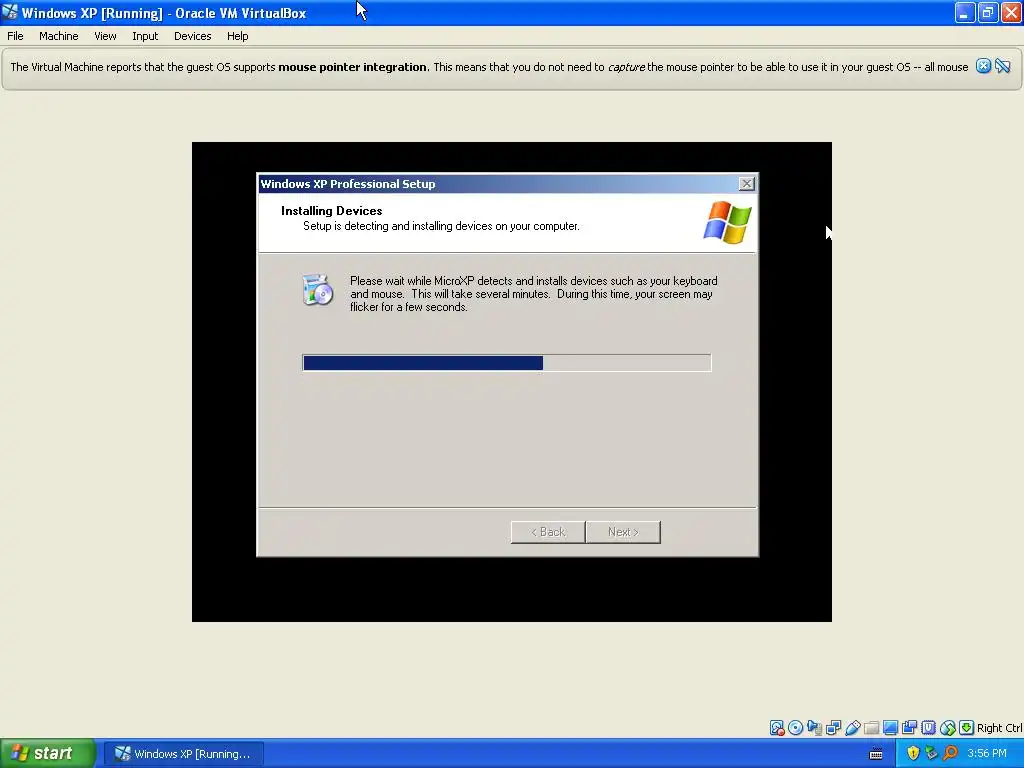Click the Installing Devices heading text
This screenshot has height=768, width=1024.
(x=332, y=211)
